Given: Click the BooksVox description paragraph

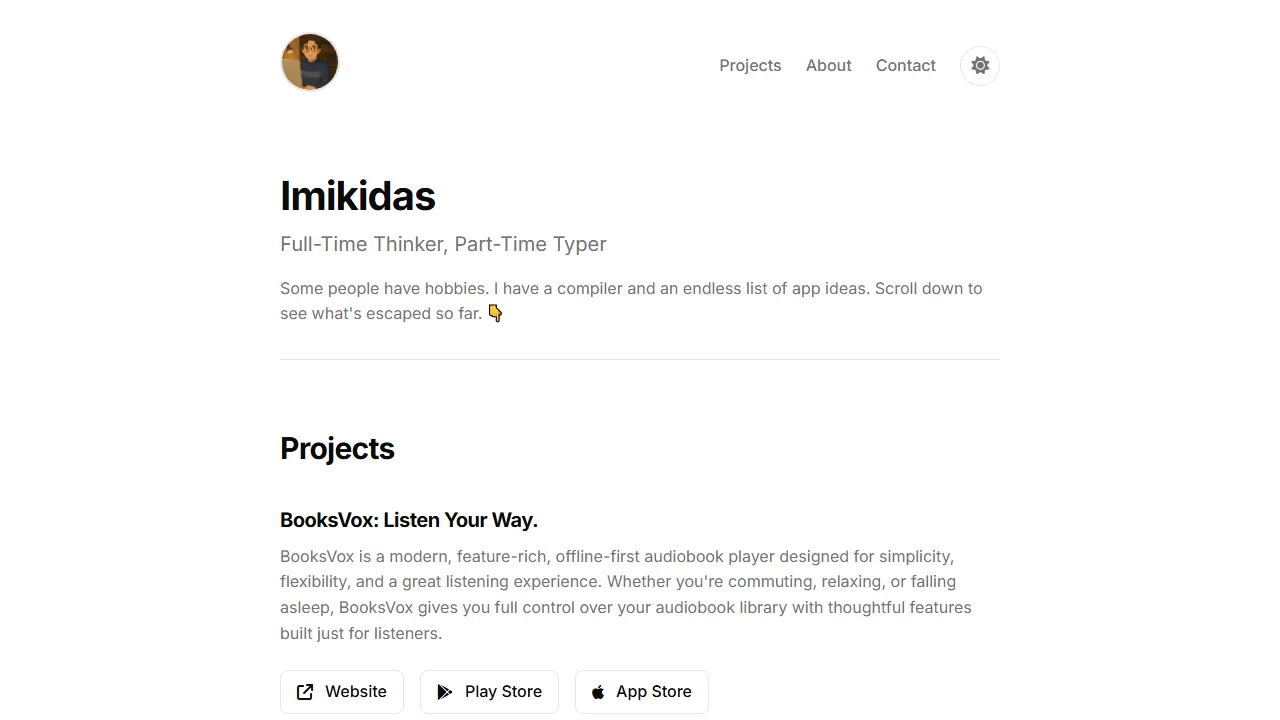Looking at the screenshot, I should pos(625,594).
